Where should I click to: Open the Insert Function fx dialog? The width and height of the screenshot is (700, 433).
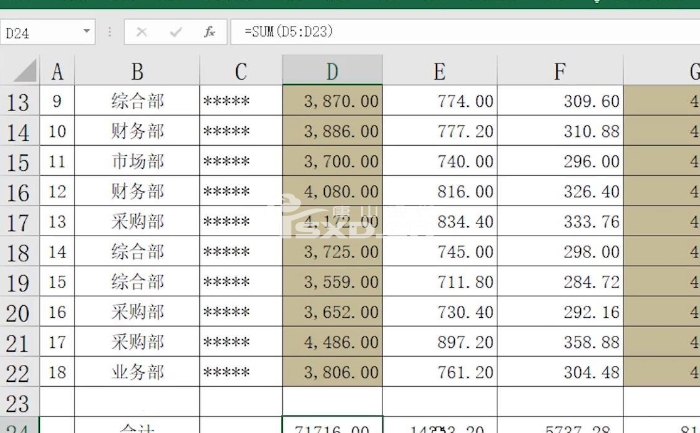pos(209,32)
